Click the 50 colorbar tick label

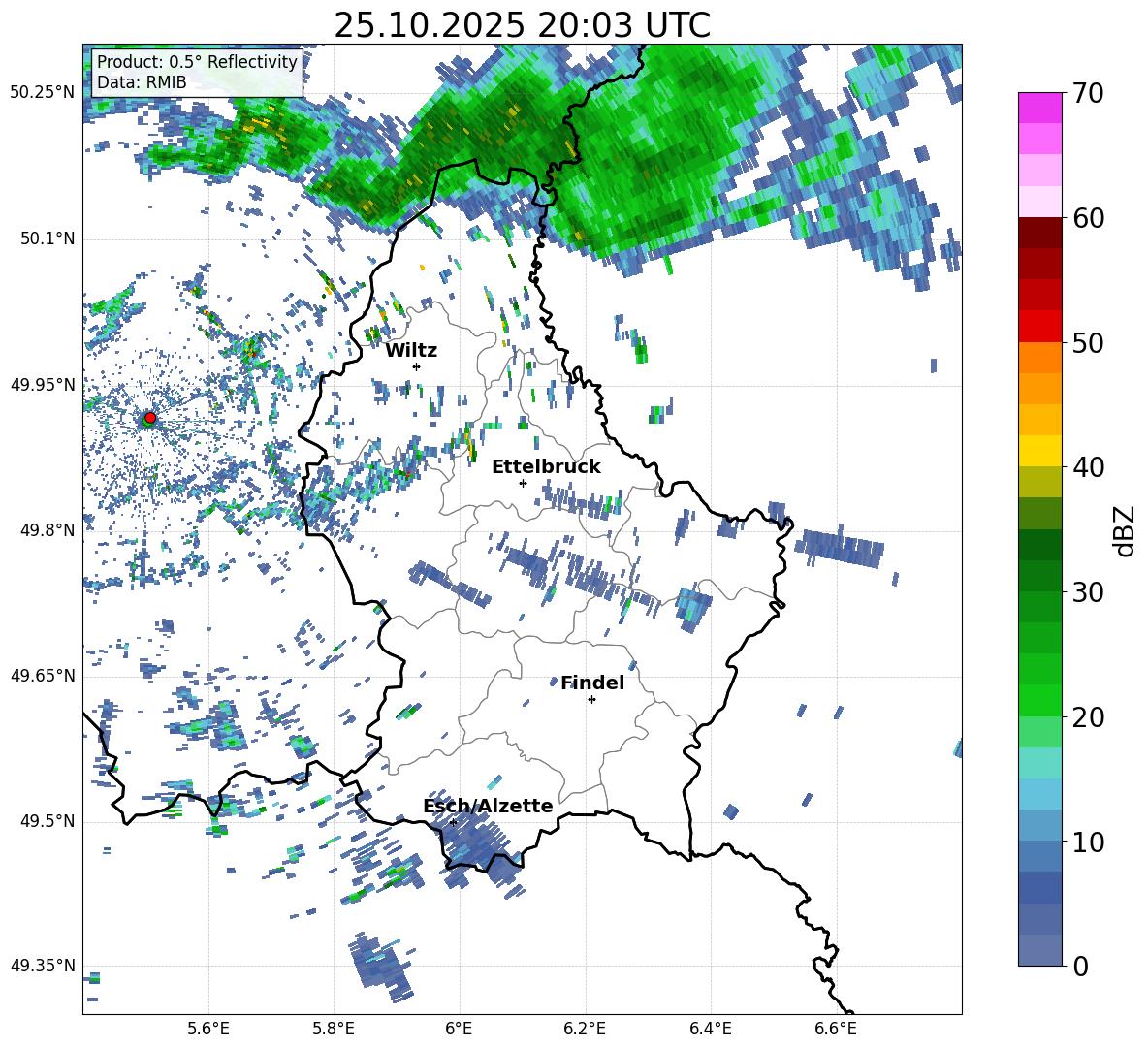1088,343
